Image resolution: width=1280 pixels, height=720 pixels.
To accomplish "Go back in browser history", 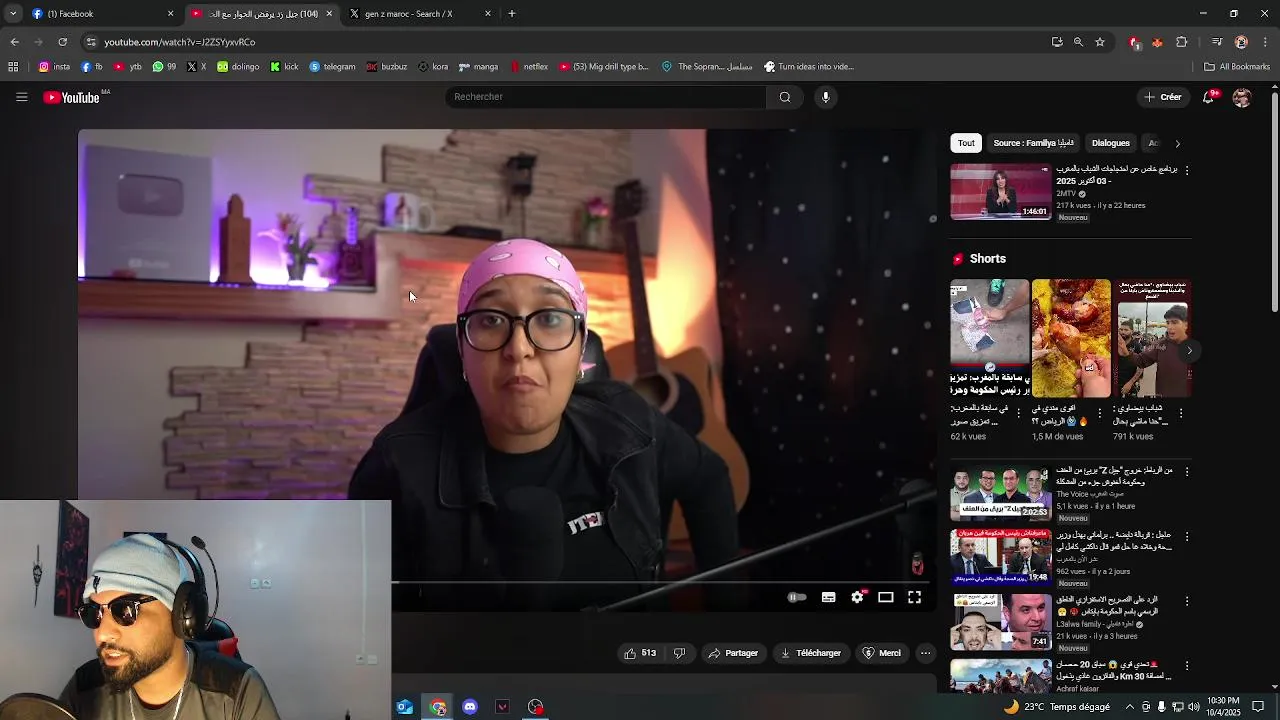I will tap(15, 42).
